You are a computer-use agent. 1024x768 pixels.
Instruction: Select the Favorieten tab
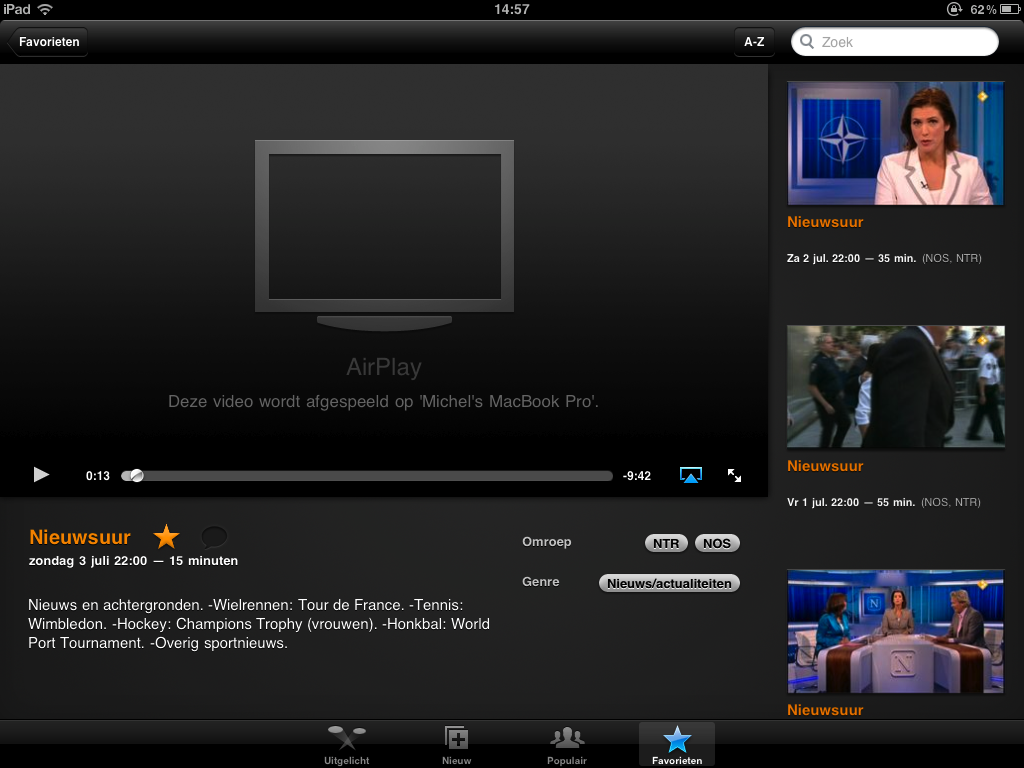tap(677, 745)
